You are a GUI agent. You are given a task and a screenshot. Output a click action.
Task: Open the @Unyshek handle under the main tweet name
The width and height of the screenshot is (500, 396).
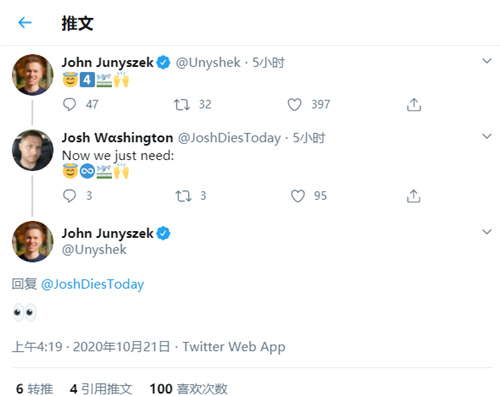point(94,250)
